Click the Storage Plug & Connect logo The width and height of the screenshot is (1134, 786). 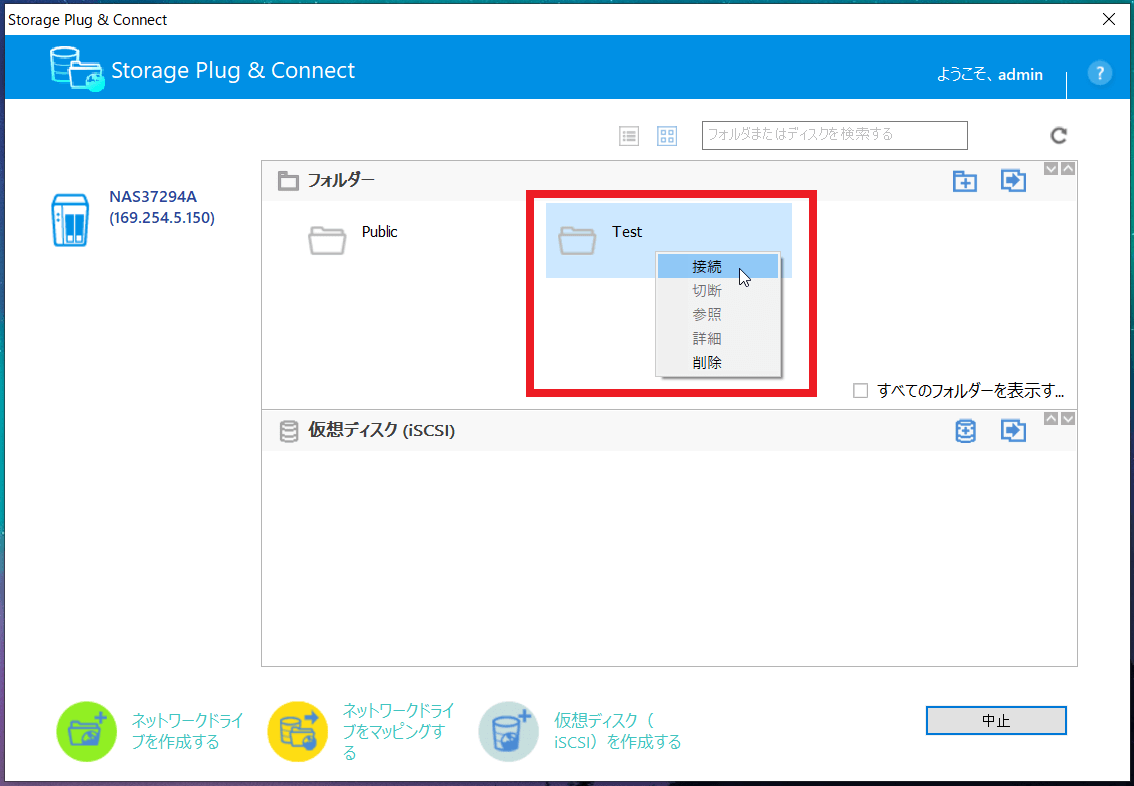coord(77,69)
